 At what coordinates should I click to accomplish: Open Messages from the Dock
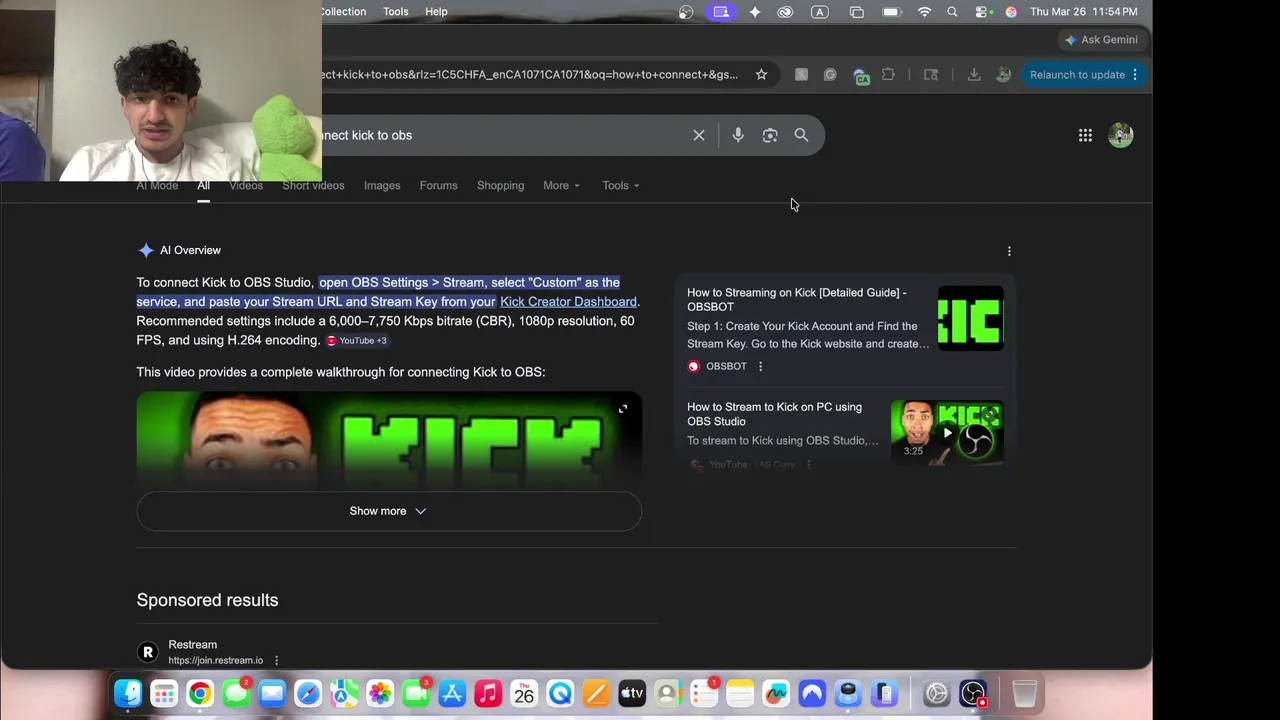236,693
